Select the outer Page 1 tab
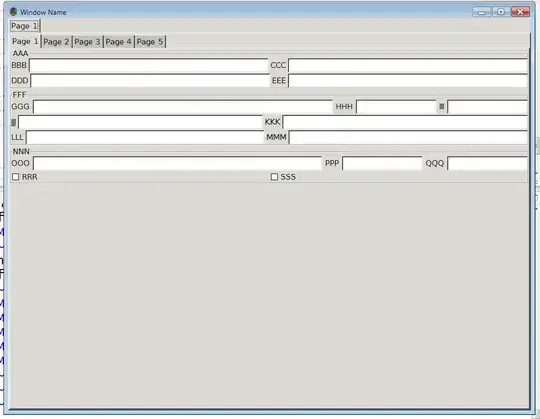 [x=25, y=26]
